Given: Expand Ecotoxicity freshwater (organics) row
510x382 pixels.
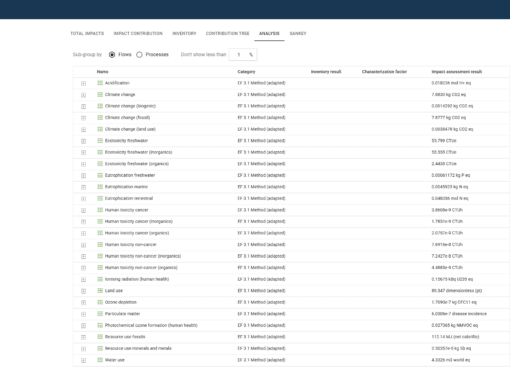Looking at the screenshot, I should 83,164.
